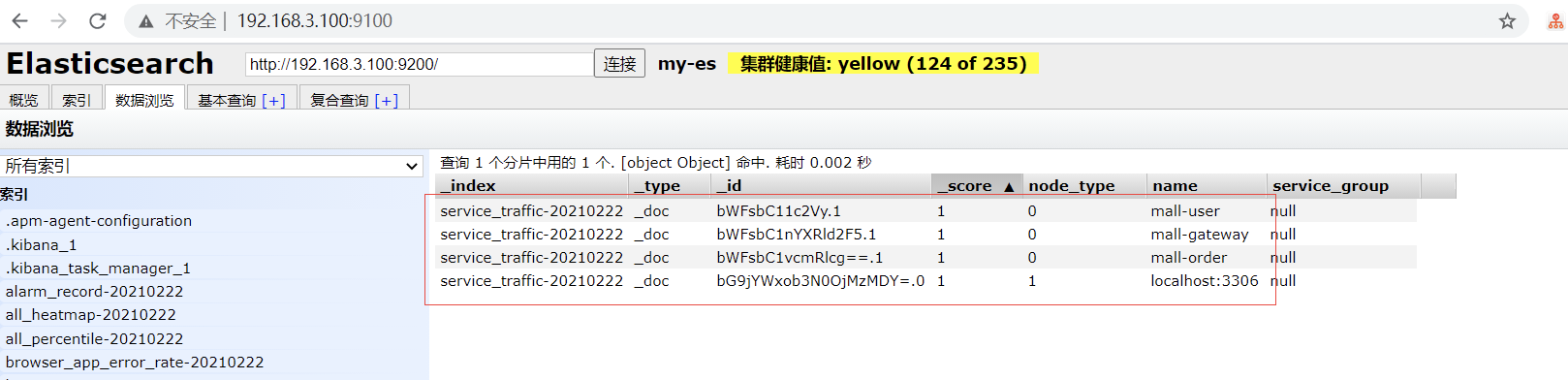Open the mall-user result row
Viewport: 1568px width, 380px height.
(925, 210)
